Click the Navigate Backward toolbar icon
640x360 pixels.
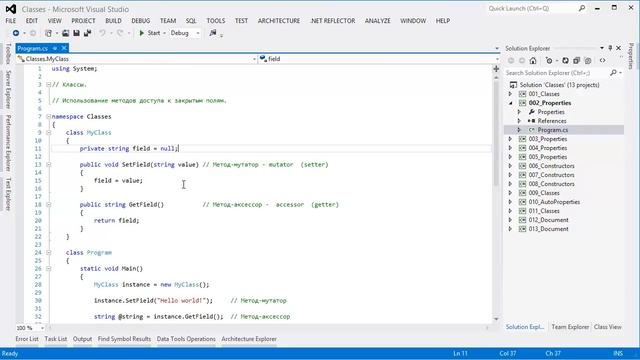click(x=16, y=33)
